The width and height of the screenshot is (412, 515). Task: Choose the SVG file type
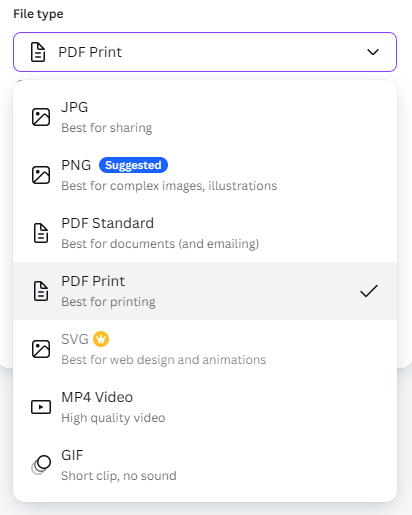click(205, 349)
